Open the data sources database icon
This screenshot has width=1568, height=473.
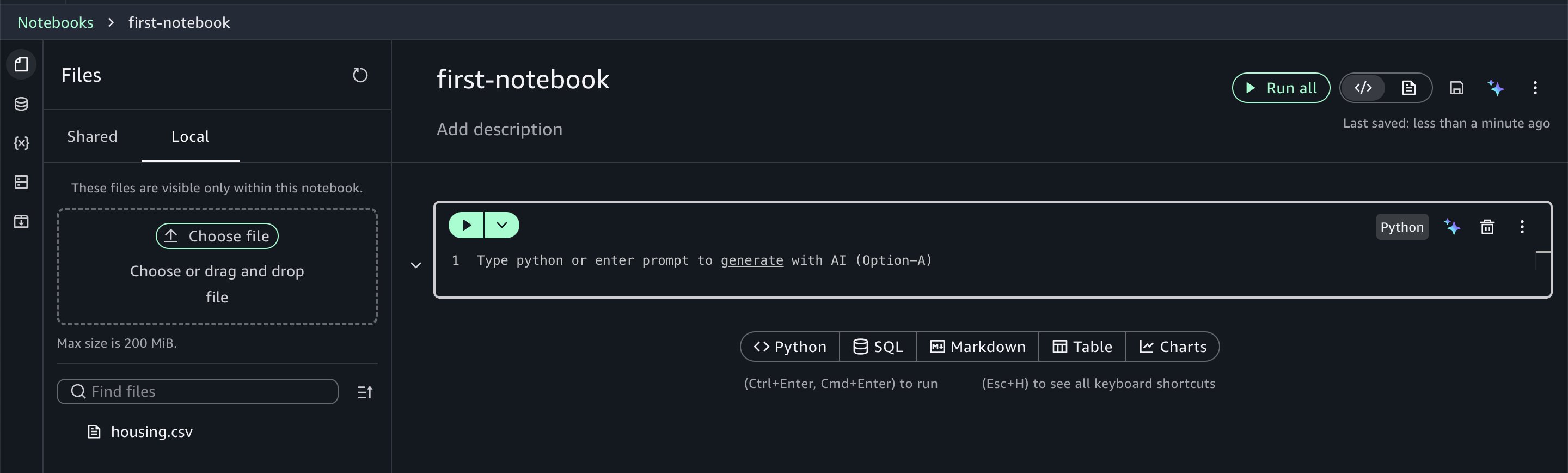click(21, 104)
